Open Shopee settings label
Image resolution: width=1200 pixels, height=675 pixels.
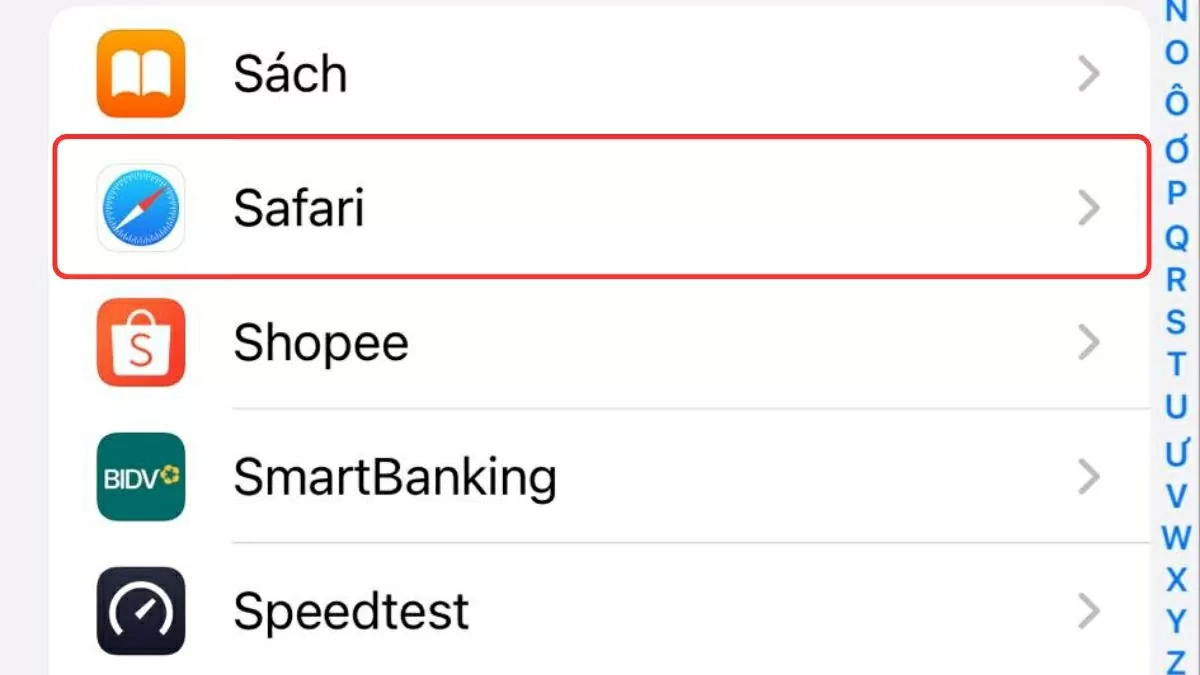(321, 343)
